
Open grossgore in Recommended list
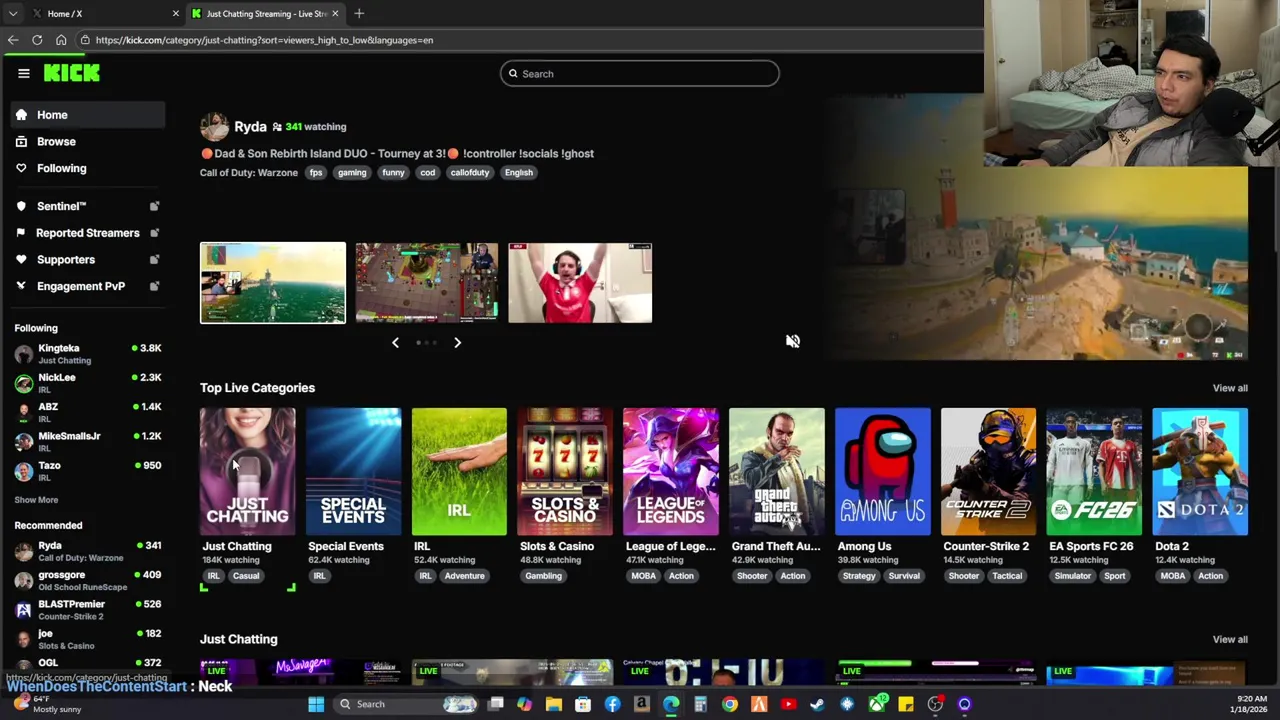coord(89,580)
